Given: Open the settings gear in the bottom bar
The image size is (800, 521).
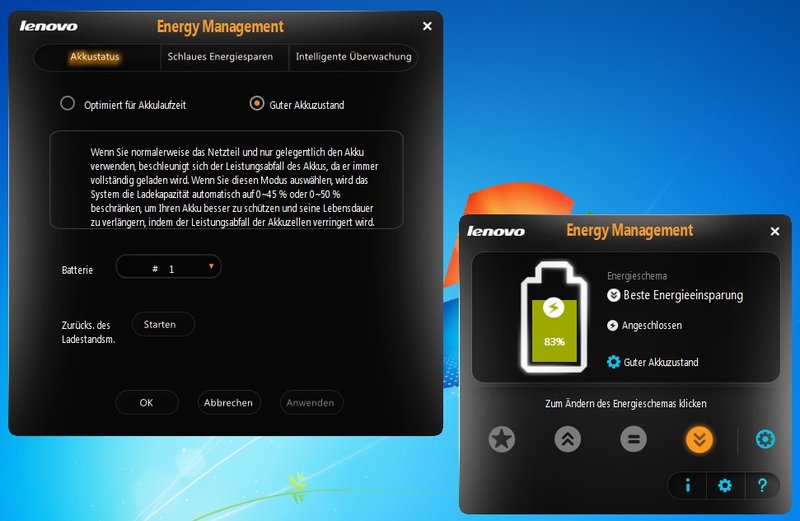Looking at the screenshot, I should [x=725, y=485].
